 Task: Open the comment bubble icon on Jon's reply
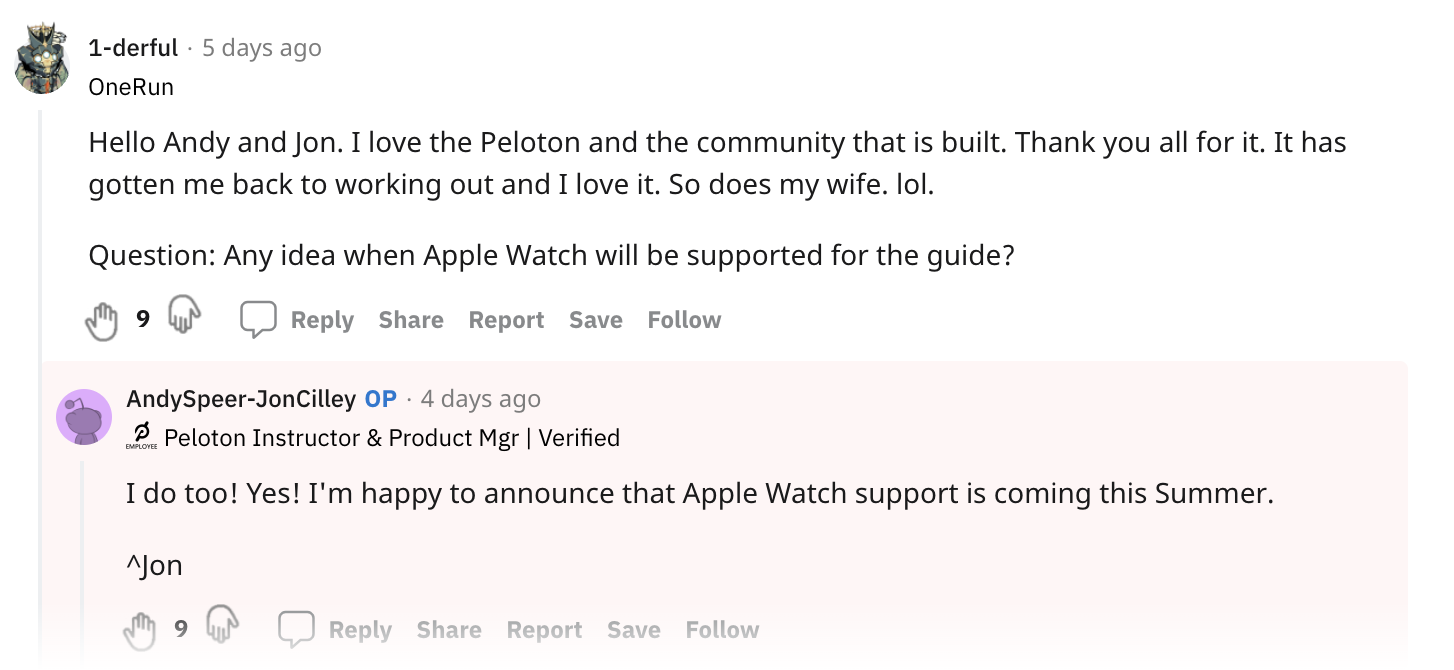(297, 630)
